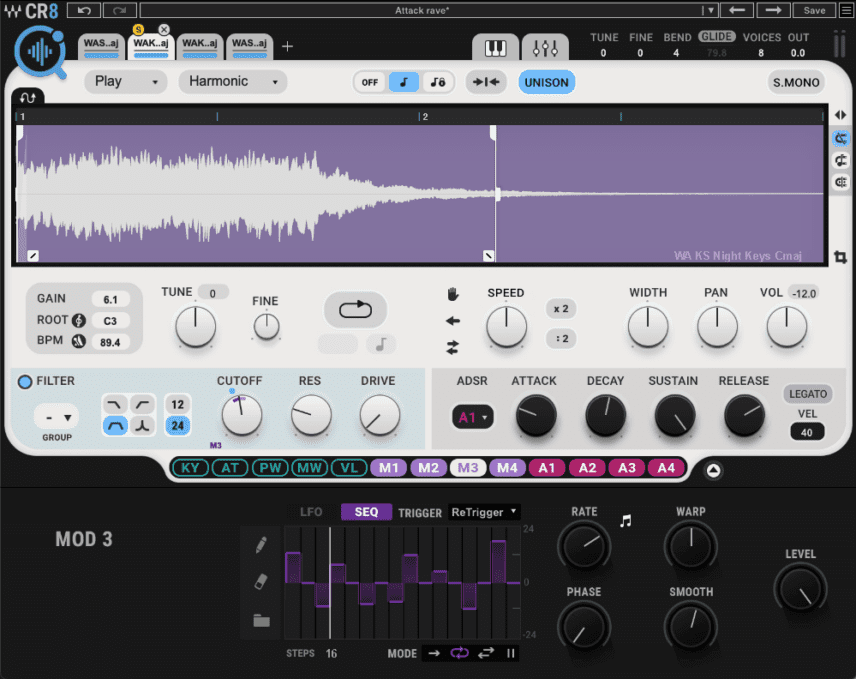This screenshot has width=856, height=679.
Task: Click the redo arrow icon
Action: coord(120,10)
